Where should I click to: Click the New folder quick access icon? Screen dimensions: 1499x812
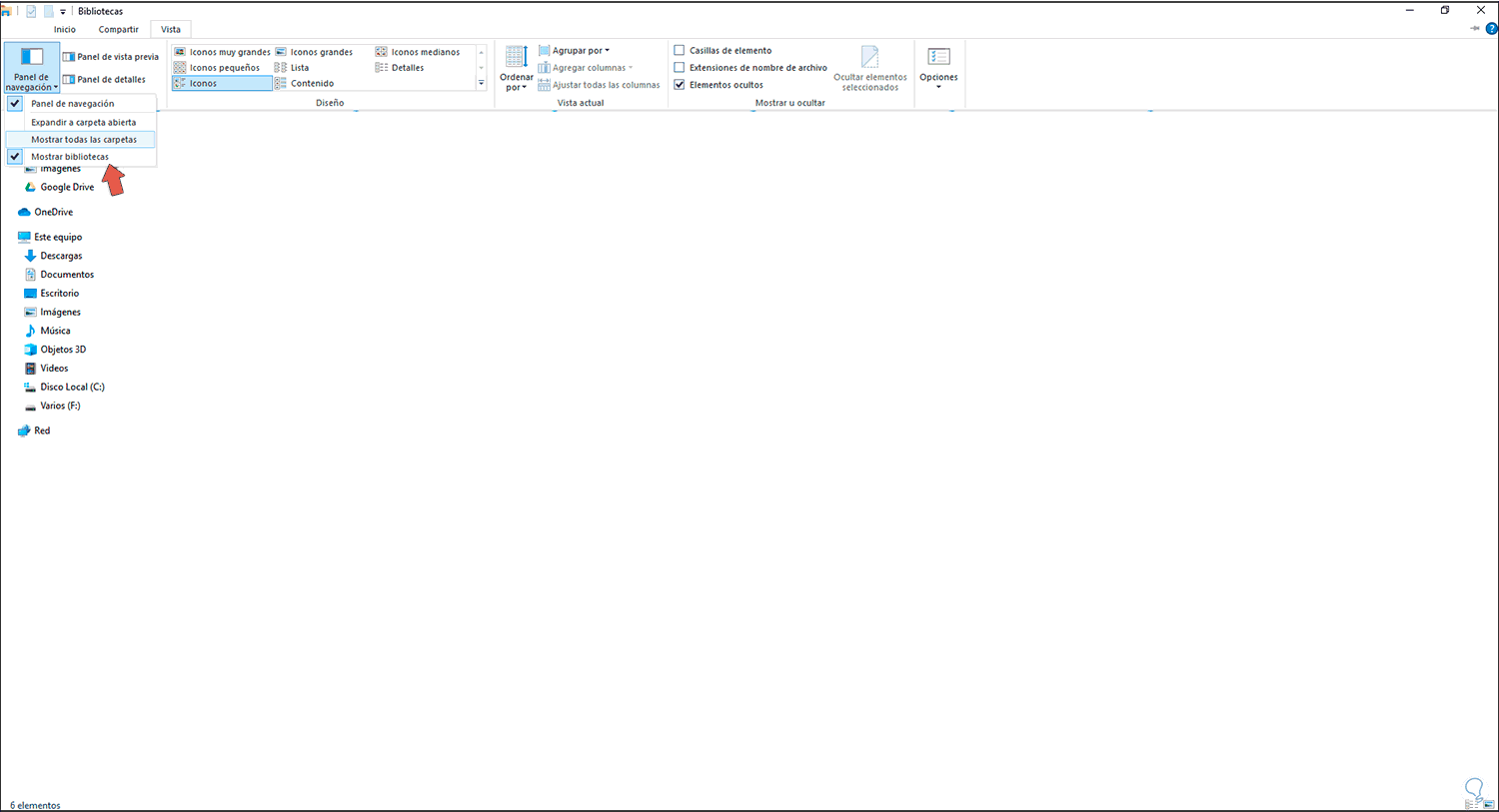[48, 12]
